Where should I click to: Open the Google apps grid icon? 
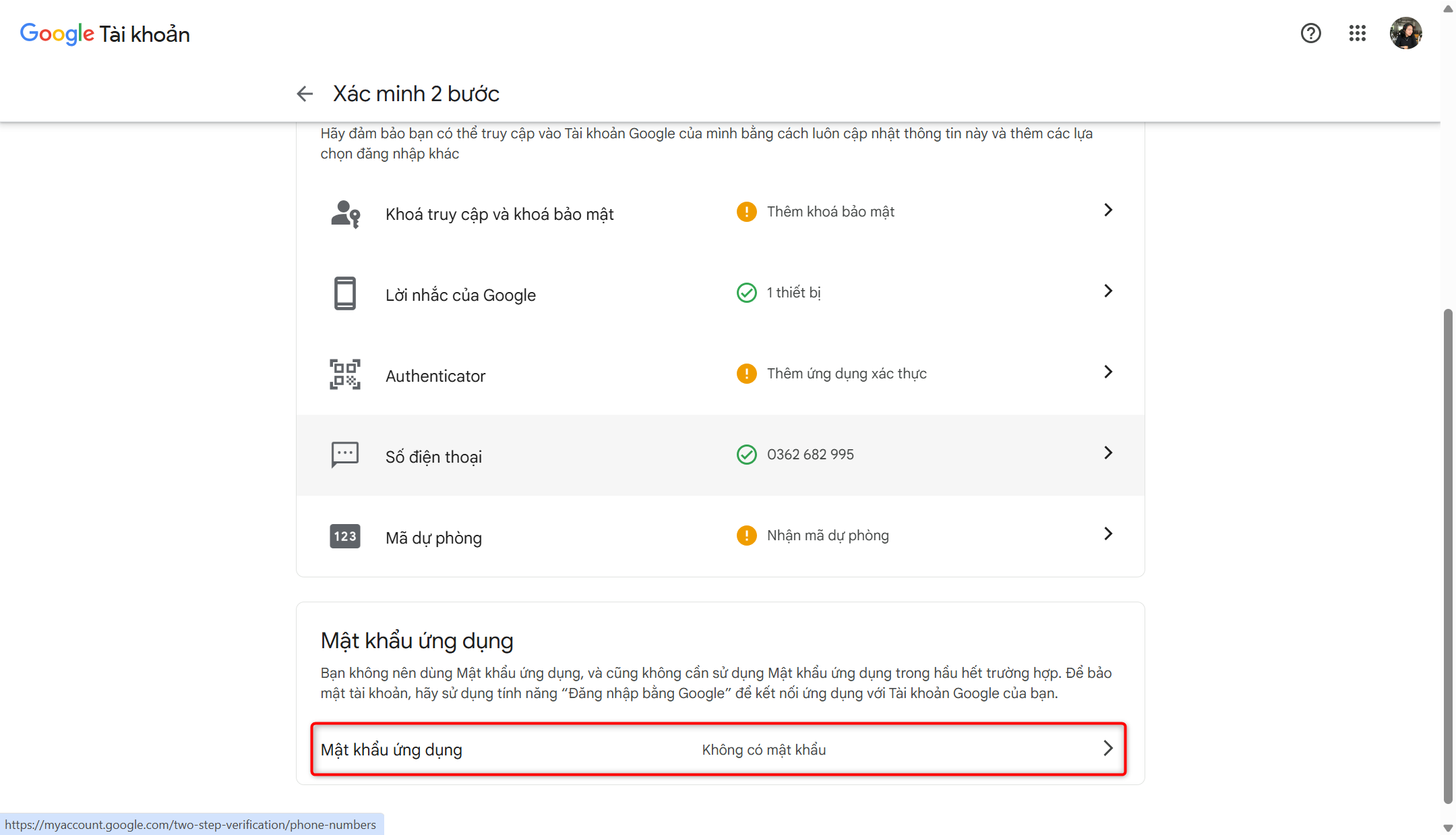pos(1357,33)
